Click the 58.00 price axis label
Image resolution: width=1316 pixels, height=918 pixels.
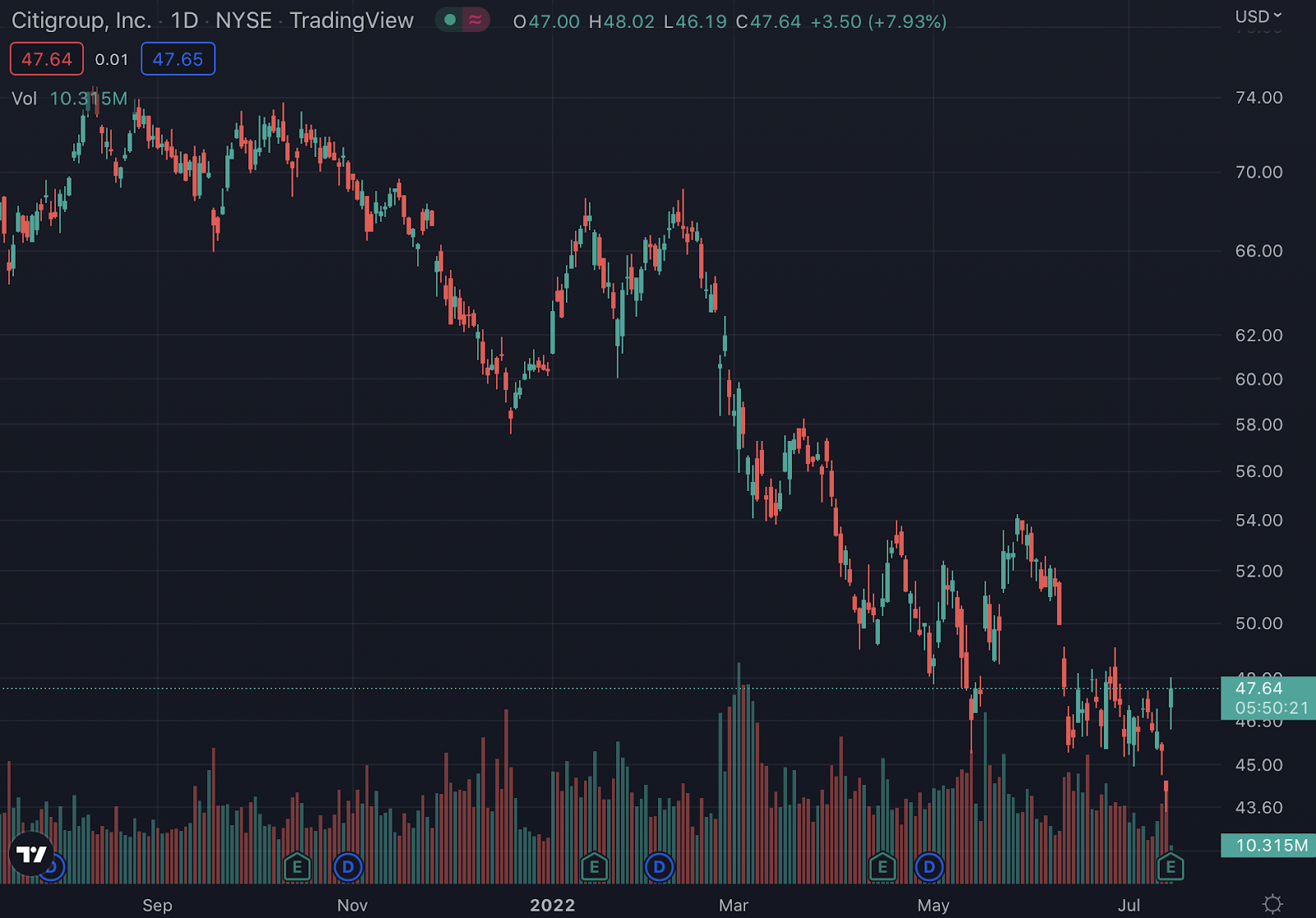(1258, 424)
